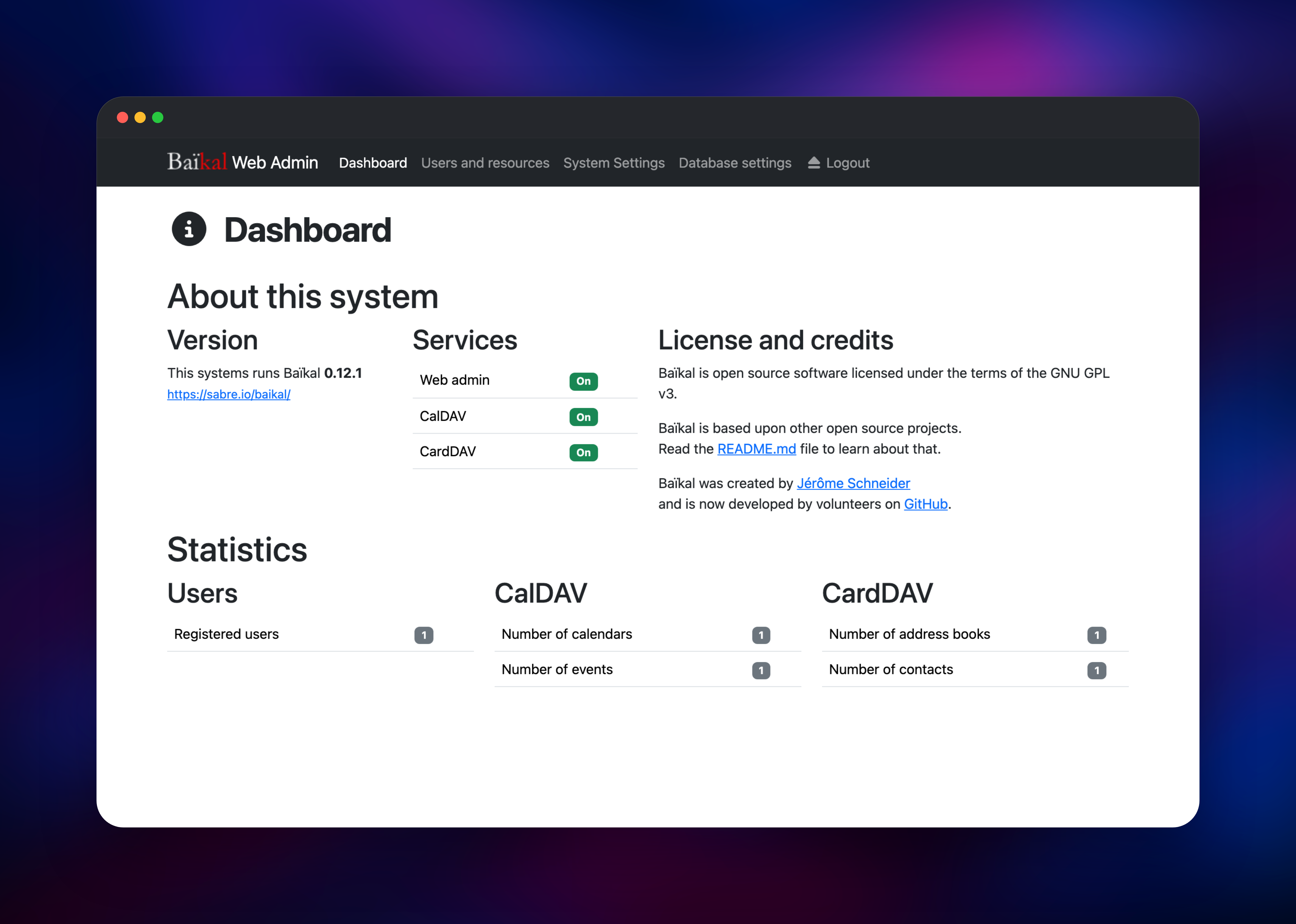Minimize window using yellow button

(x=140, y=117)
